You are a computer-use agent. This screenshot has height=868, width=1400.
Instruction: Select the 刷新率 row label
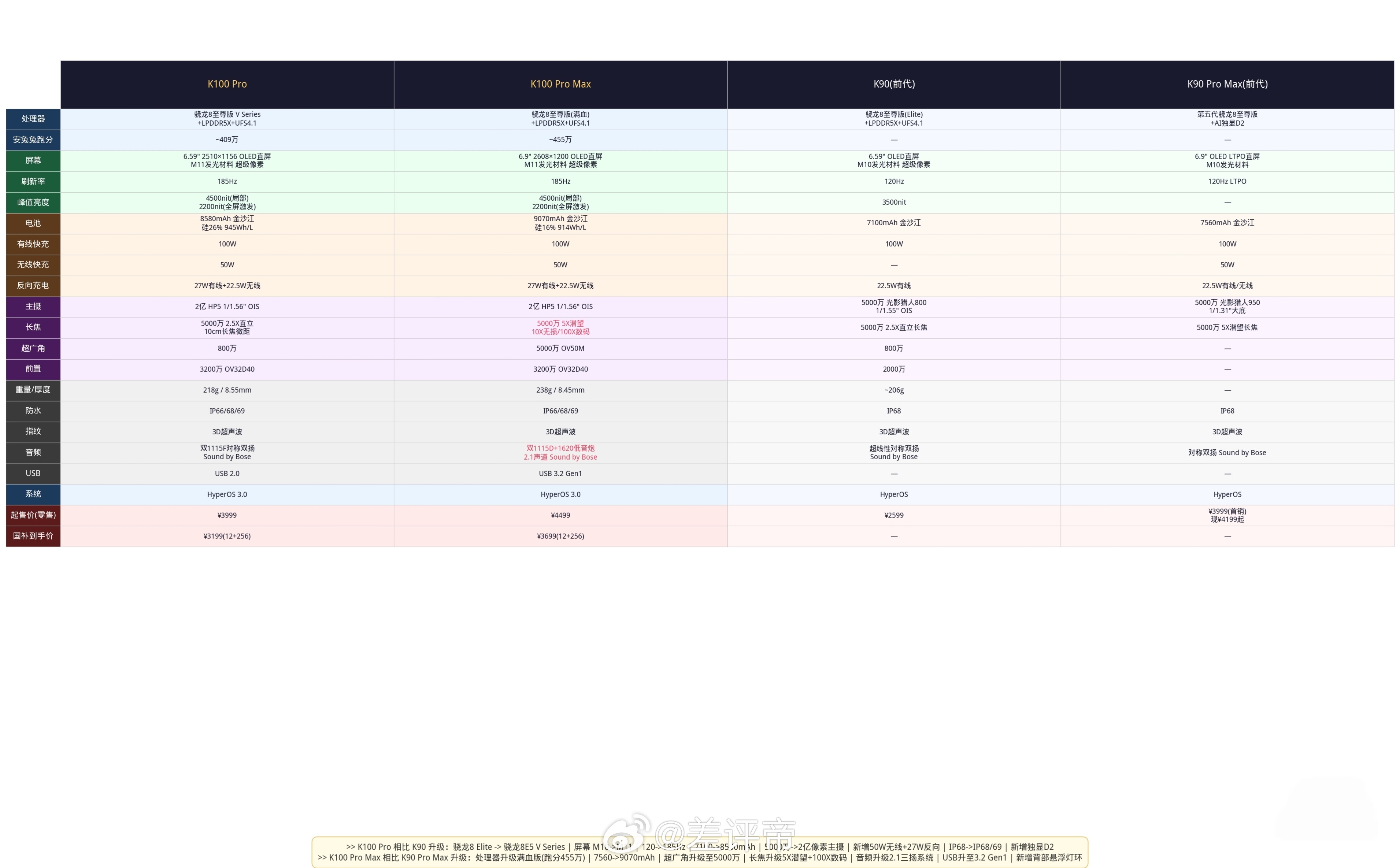[33, 181]
